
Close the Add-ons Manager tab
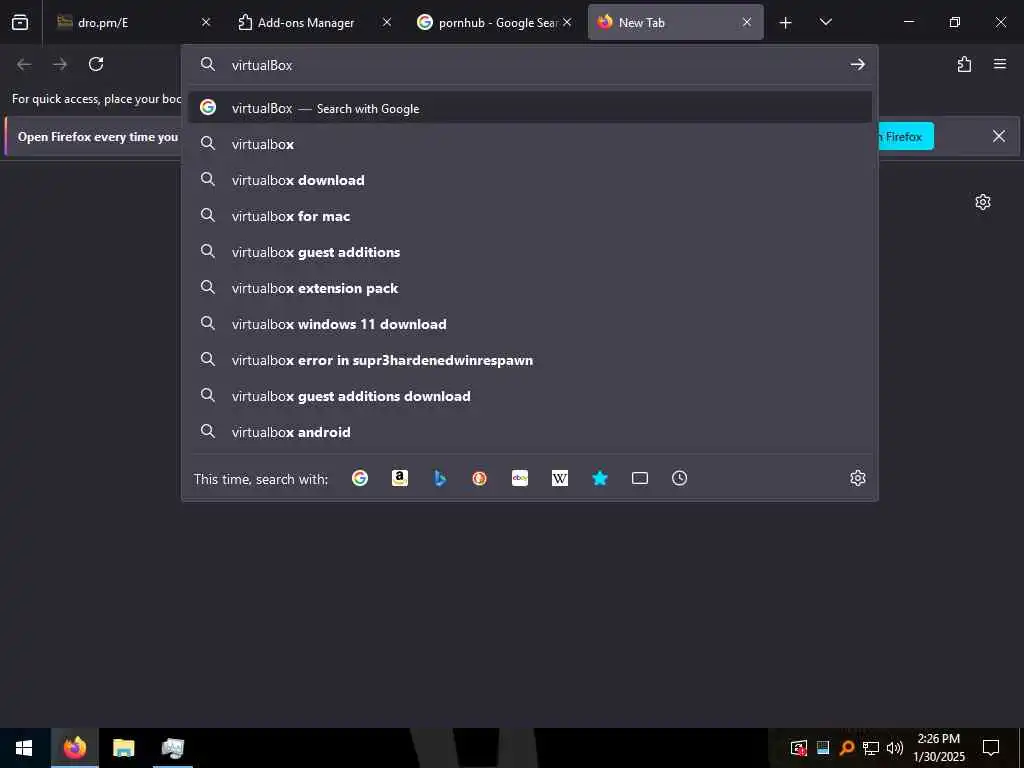tap(387, 22)
